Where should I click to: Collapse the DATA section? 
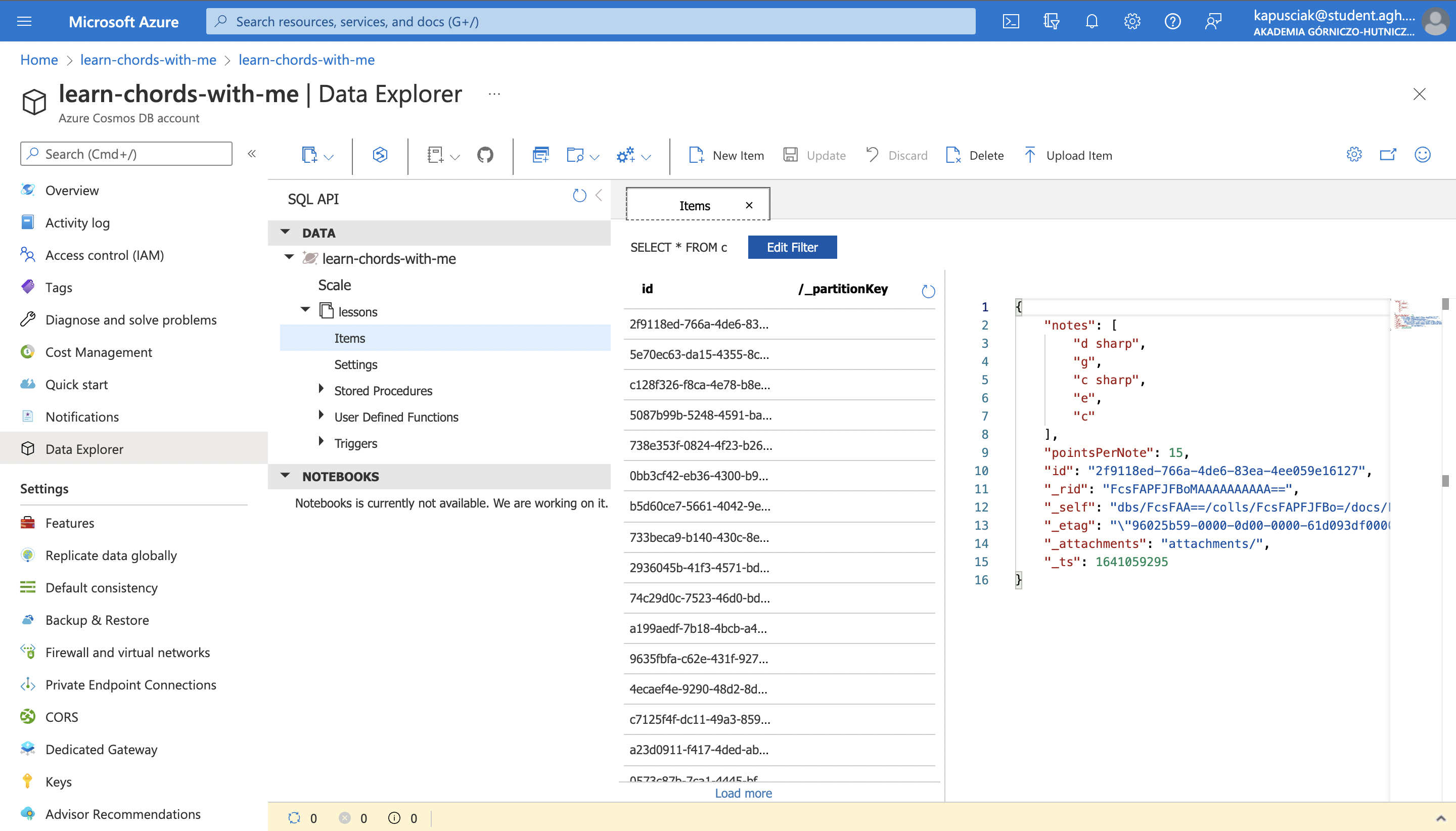[x=285, y=233]
